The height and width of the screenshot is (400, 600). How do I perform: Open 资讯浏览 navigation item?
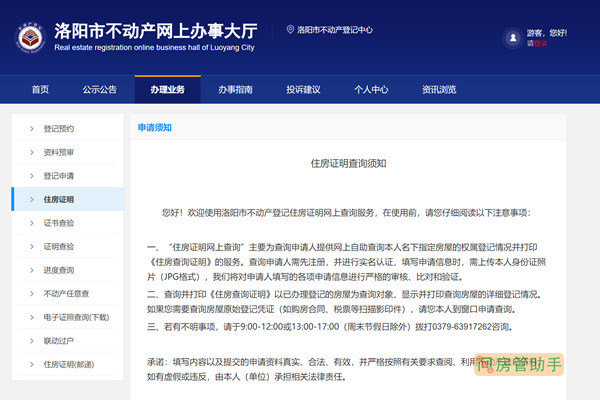tap(439, 90)
